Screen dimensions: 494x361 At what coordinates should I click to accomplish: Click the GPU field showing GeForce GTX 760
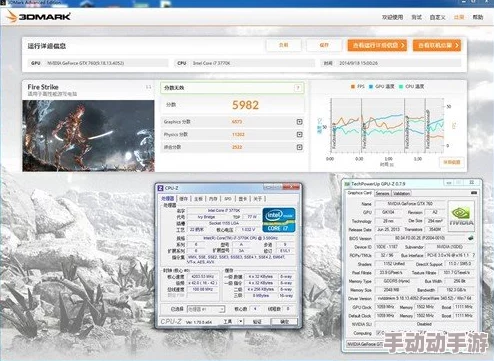click(106, 63)
